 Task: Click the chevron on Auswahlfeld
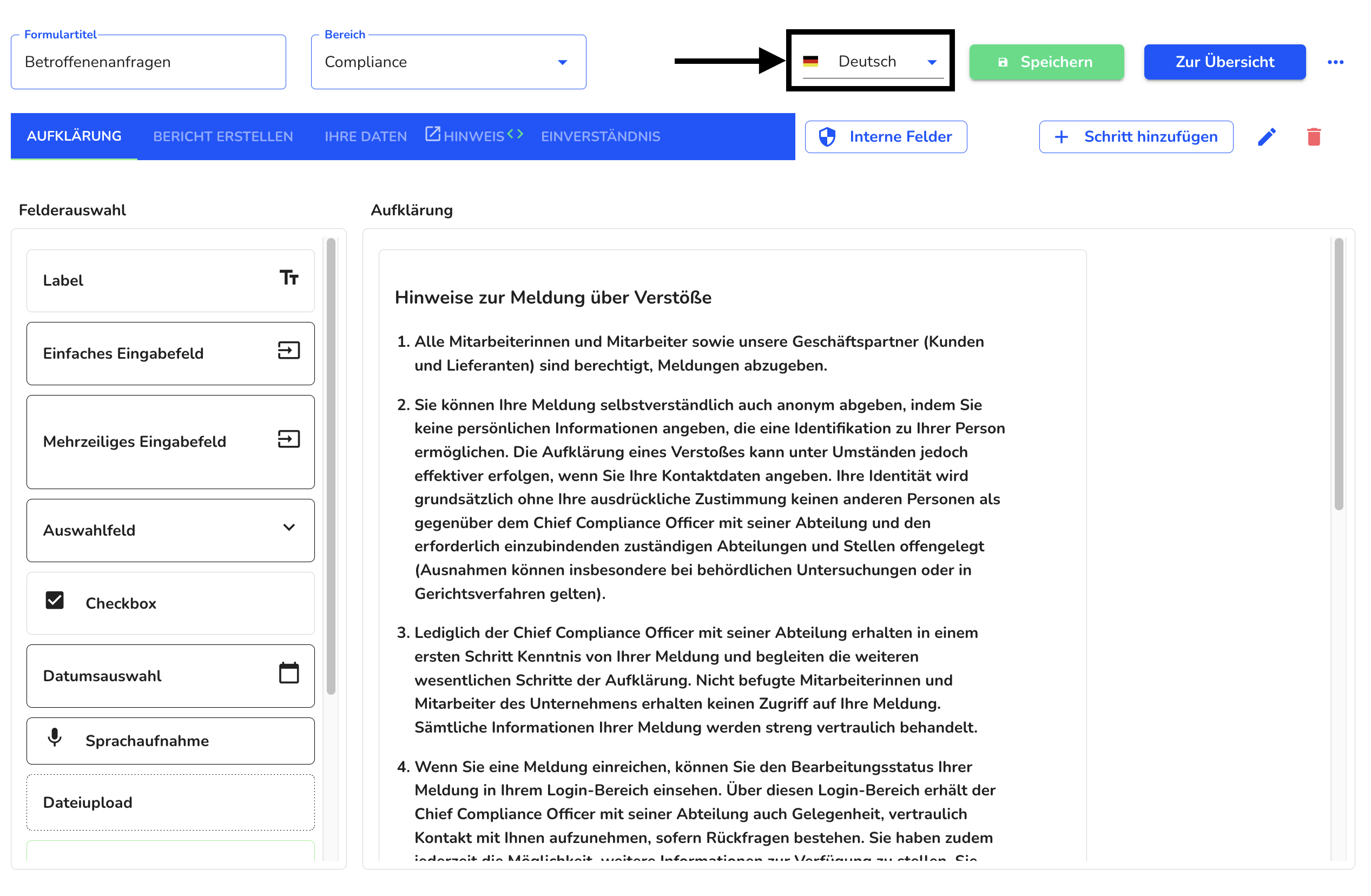pyautogui.click(x=289, y=527)
